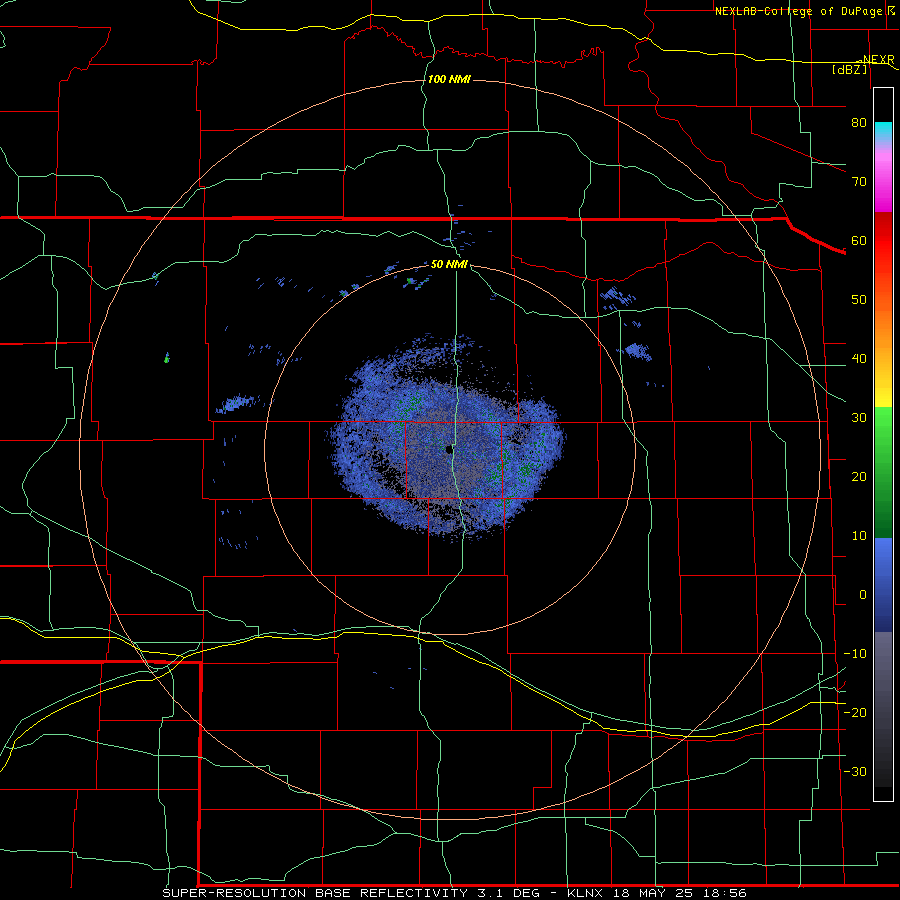The height and width of the screenshot is (900, 900).
Task: Click the 60 value on the dBZ scale
Action: tap(859, 240)
